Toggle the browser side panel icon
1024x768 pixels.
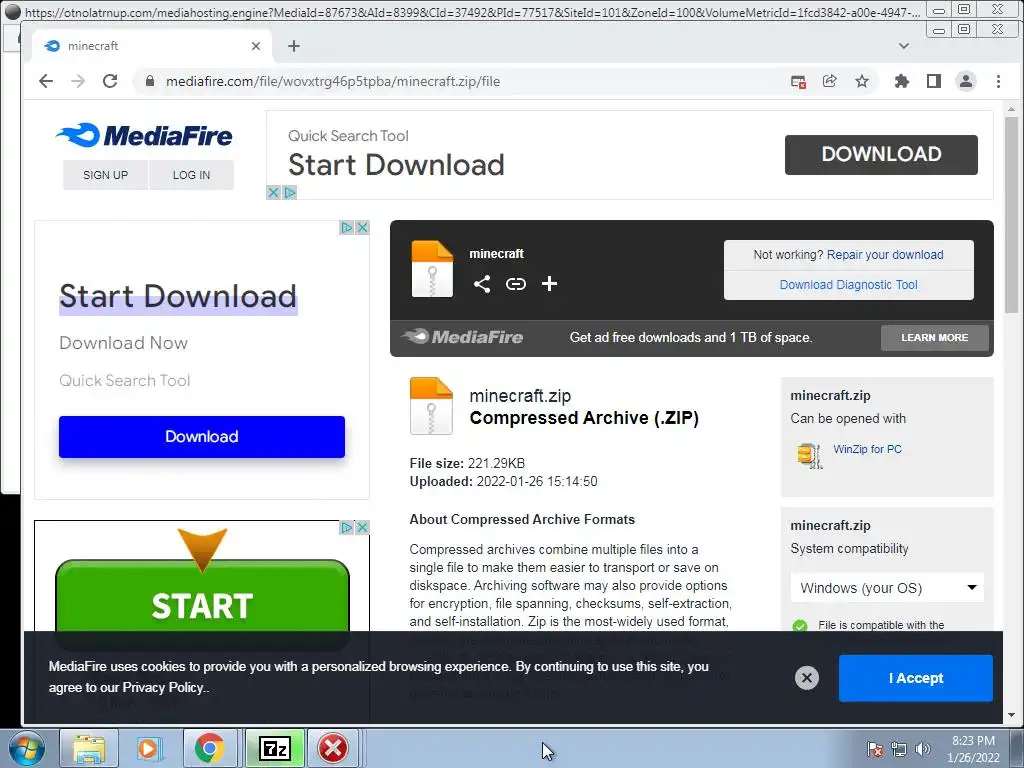[934, 81]
